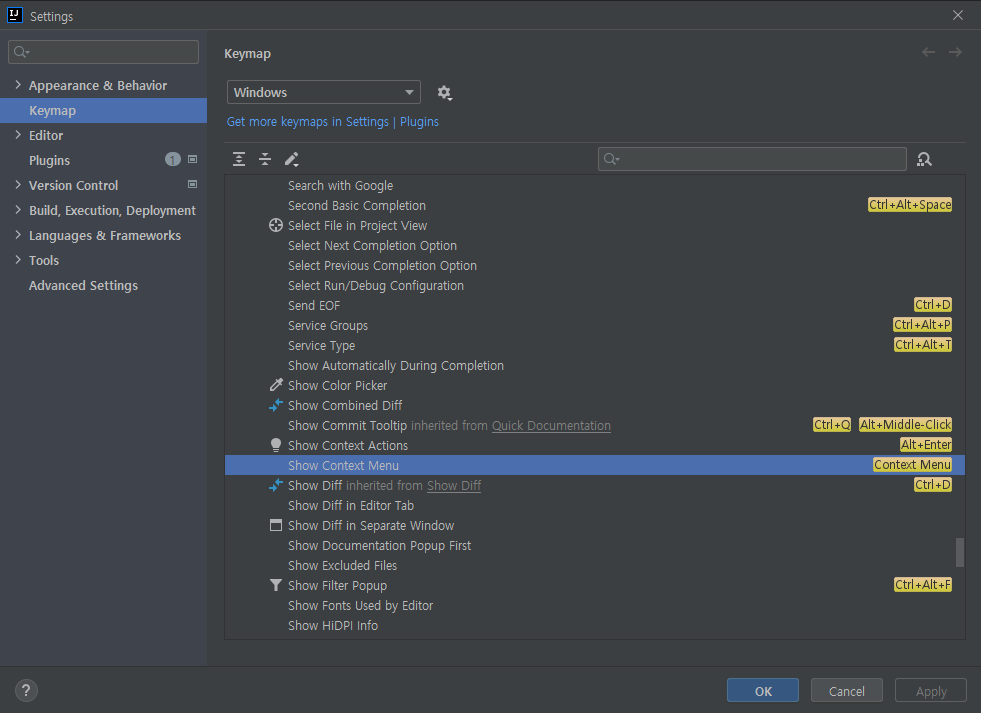Select the Show Excluded Files action

coord(594,566)
